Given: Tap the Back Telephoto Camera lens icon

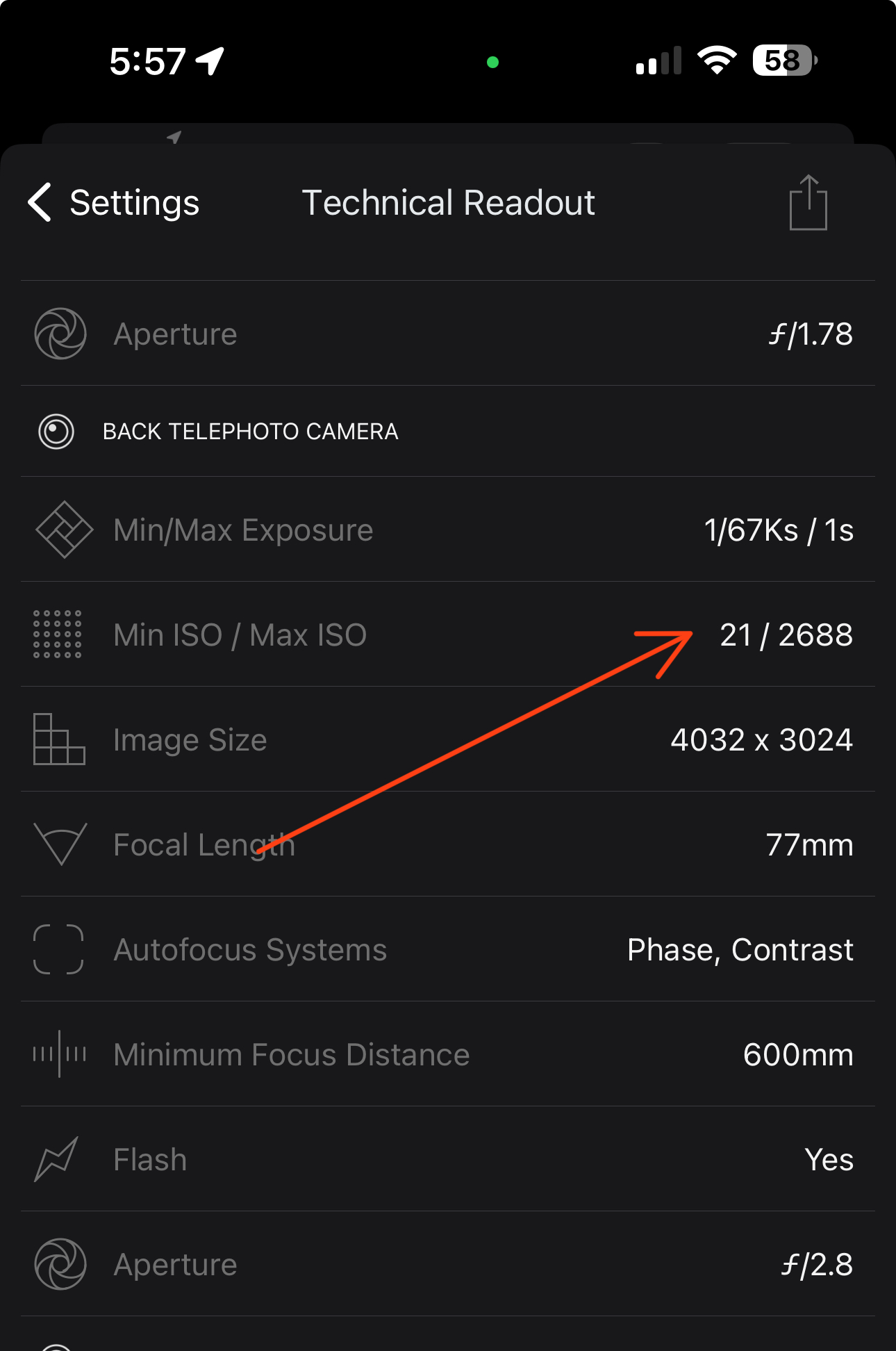Looking at the screenshot, I should 56,432.
